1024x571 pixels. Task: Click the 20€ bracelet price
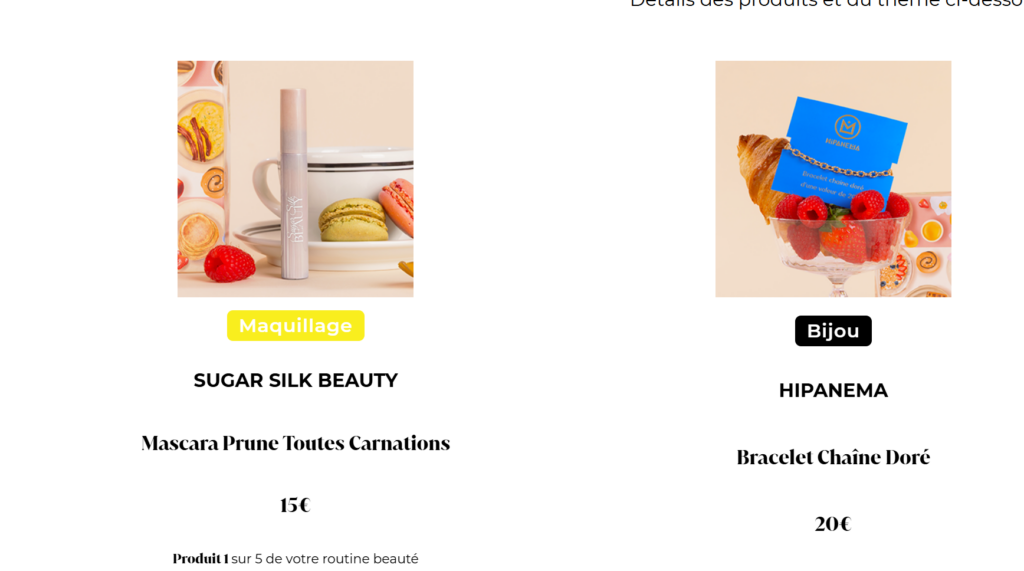pyautogui.click(x=833, y=524)
